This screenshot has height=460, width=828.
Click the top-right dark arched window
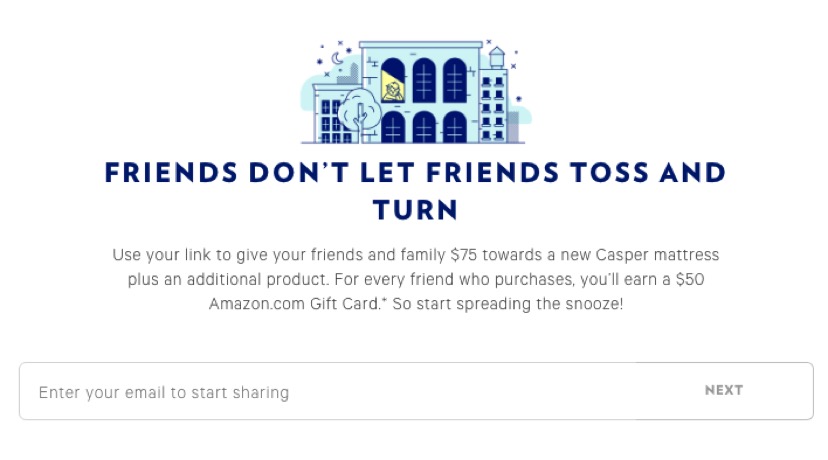click(455, 80)
